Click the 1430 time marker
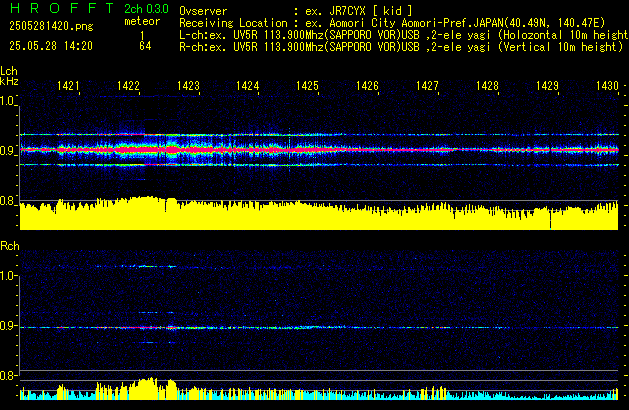629x410 pixels. point(607,86)
